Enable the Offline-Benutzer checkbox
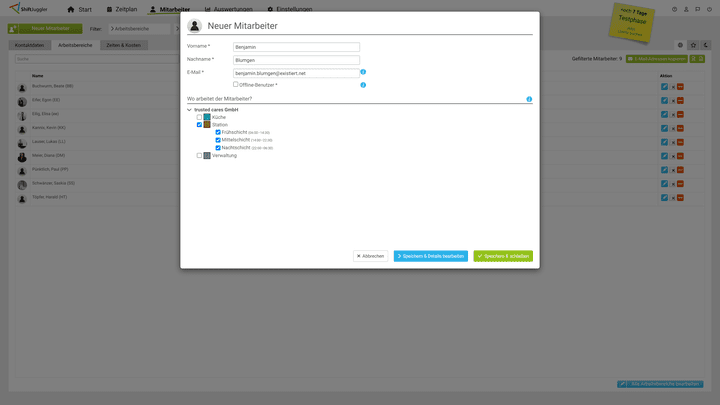 [236, 85]
